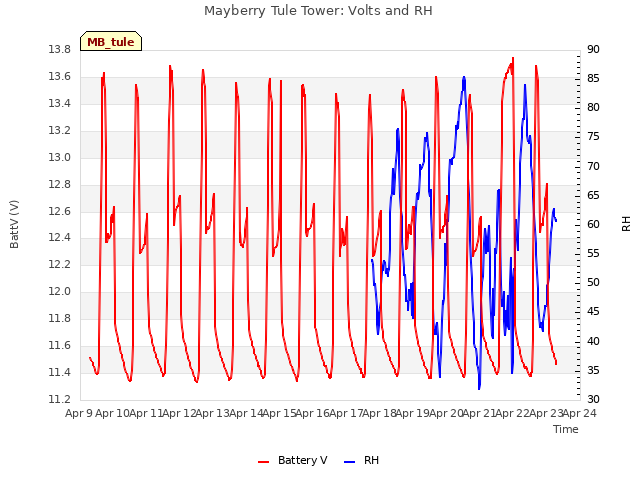The height and width of the screenshot is (480, 640).
Task: Click the '60' right axis value
Action: point(593,224)
